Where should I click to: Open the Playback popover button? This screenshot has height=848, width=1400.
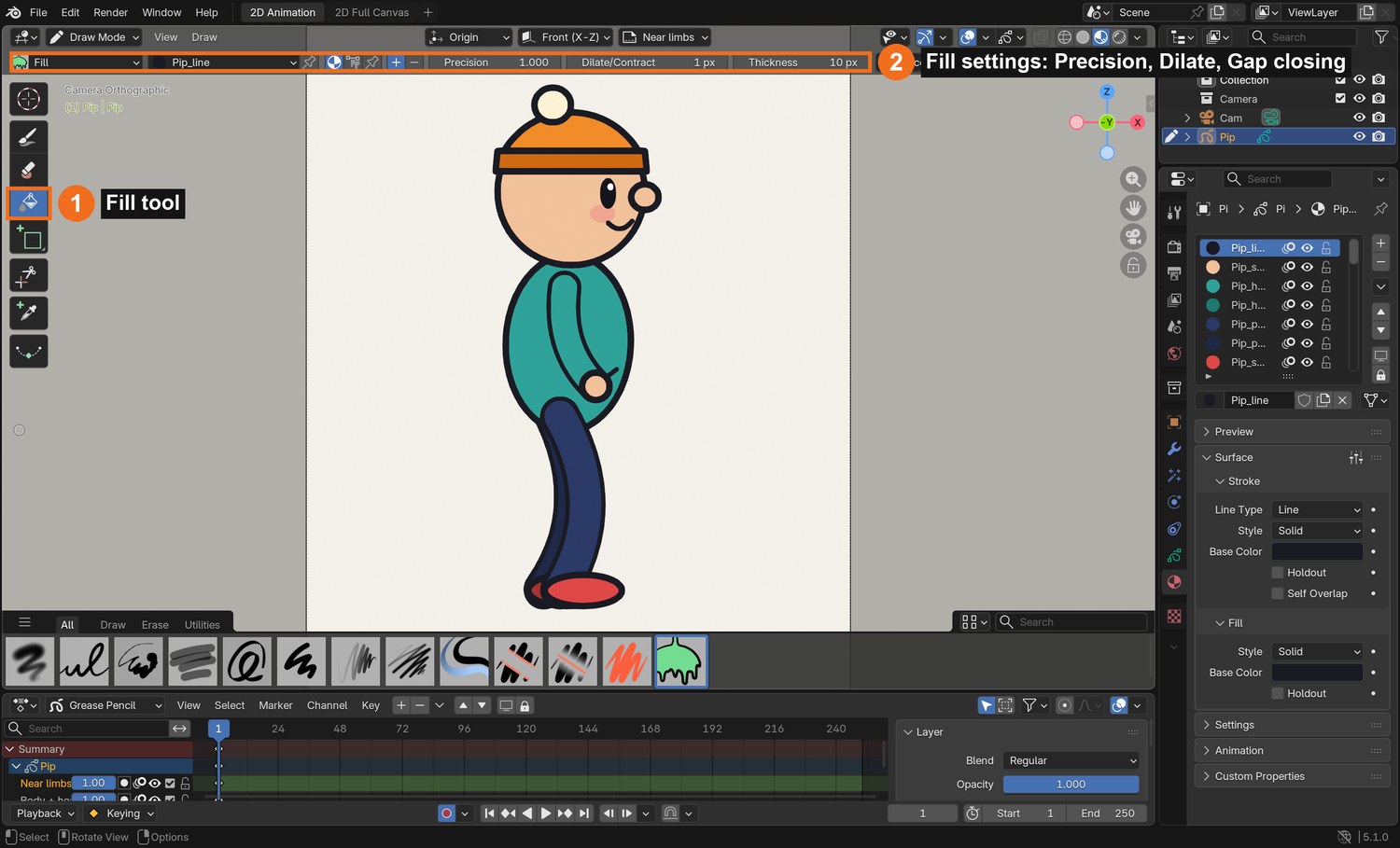45,813
